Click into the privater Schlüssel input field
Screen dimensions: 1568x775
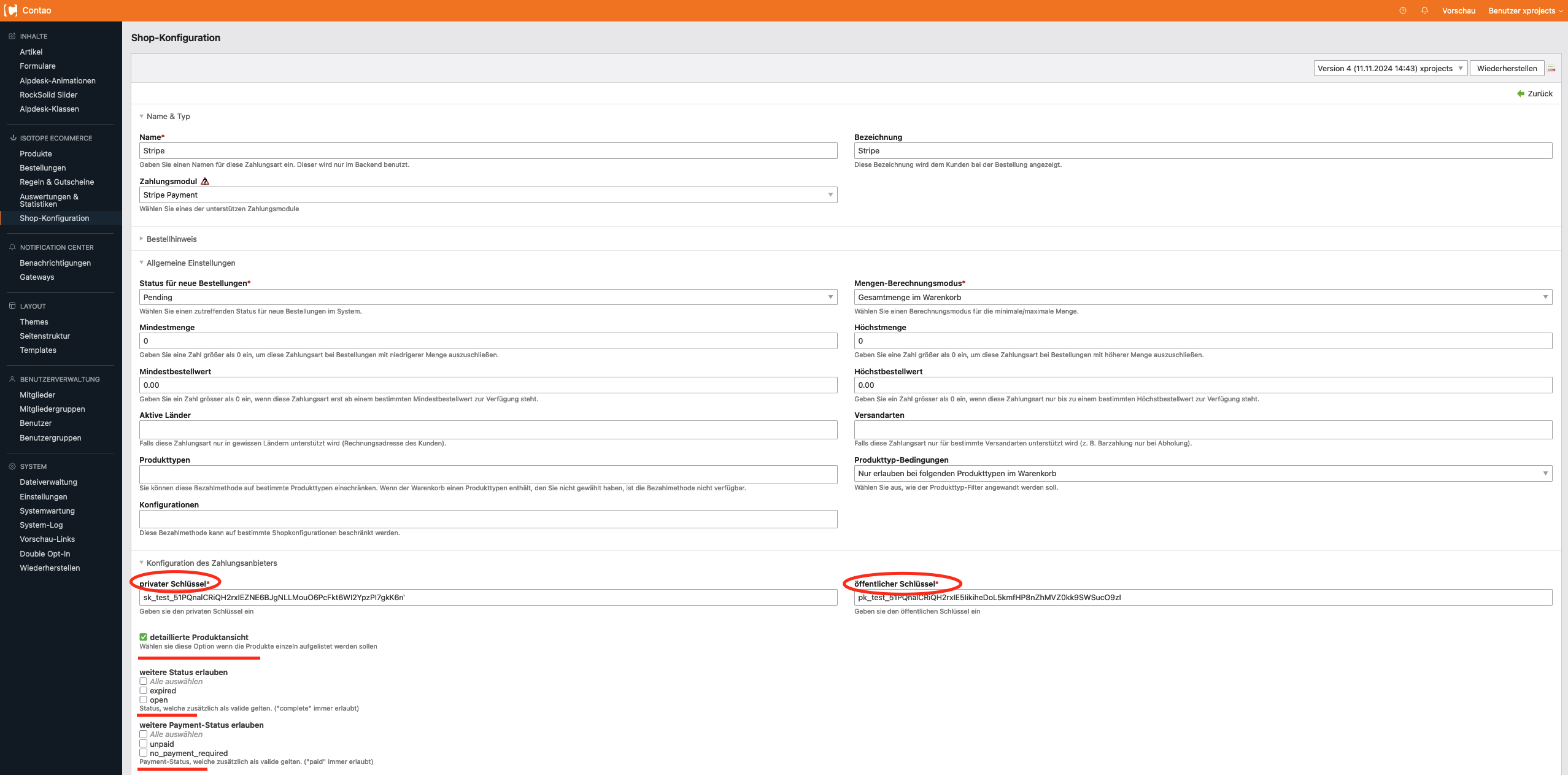coord(488,598)
